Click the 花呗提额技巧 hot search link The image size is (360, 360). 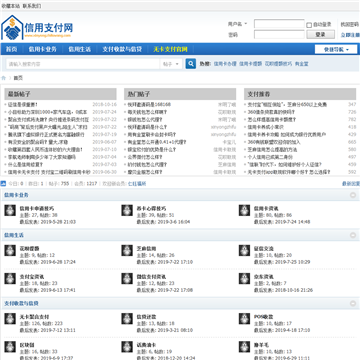click(x=278, y=64)
